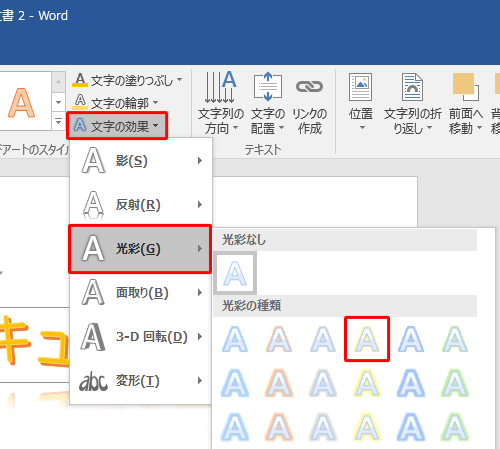Screen dimensions: 500x449
Task: Click the 文字の輪郭 outlined A icon
Action: 80,101
